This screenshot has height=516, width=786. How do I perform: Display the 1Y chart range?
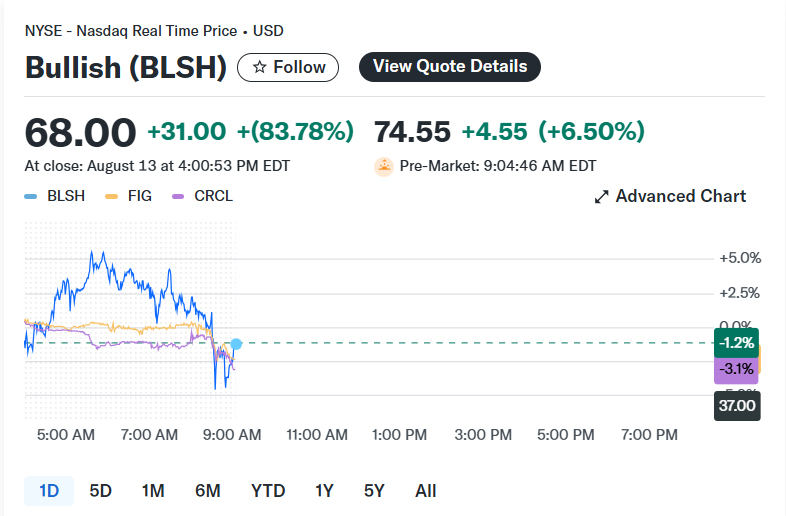324,491
